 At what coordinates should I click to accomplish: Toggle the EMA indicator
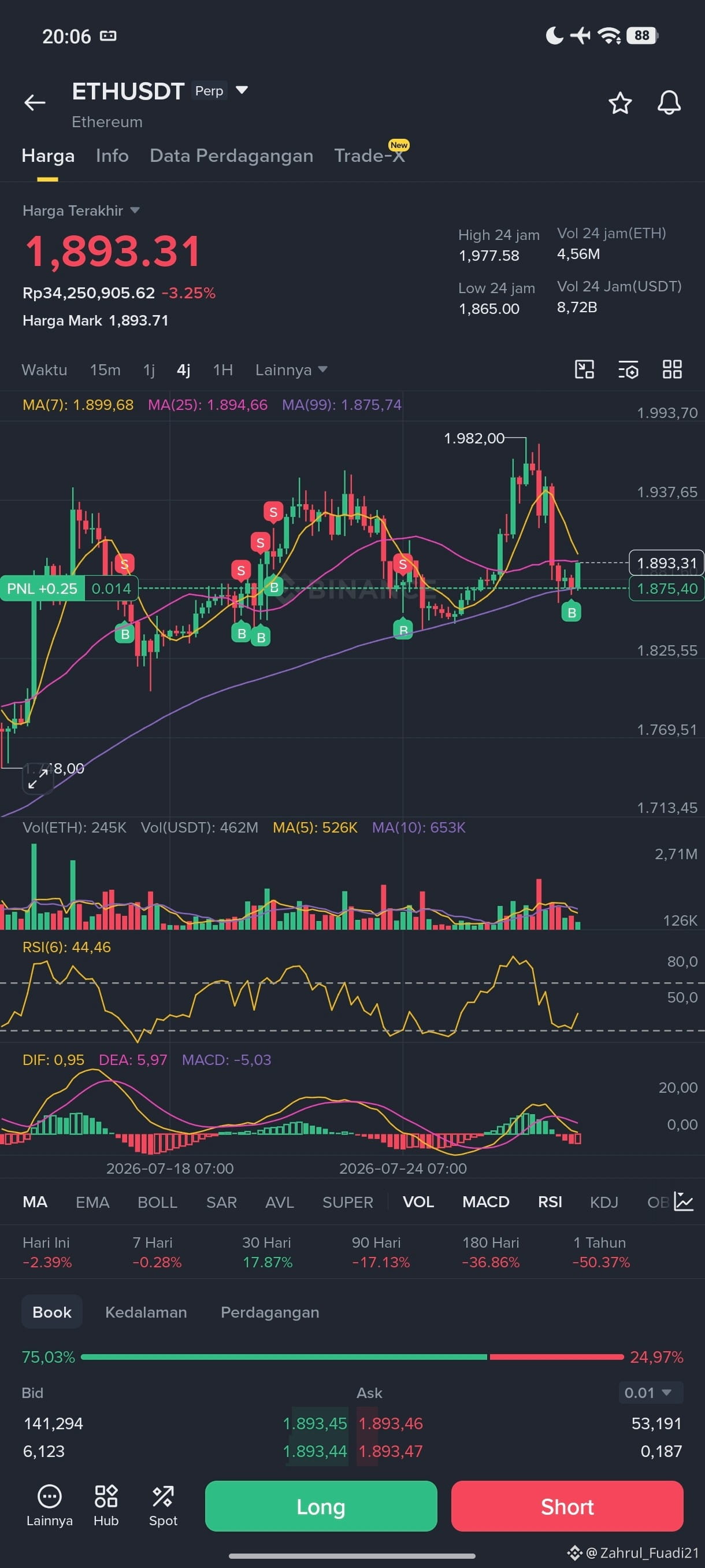coord(92,1202)
